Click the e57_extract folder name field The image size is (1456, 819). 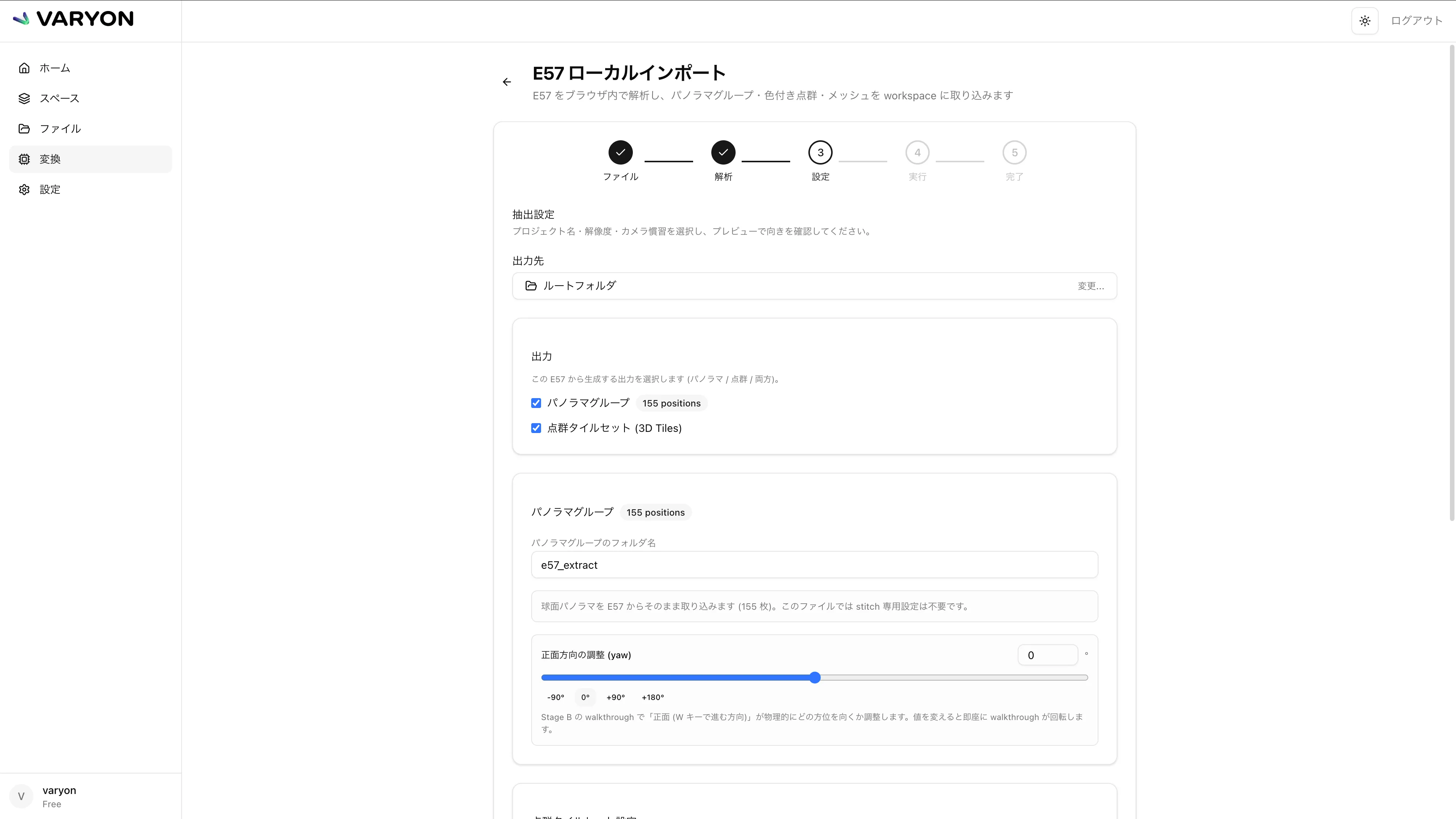tap(814, 565)
